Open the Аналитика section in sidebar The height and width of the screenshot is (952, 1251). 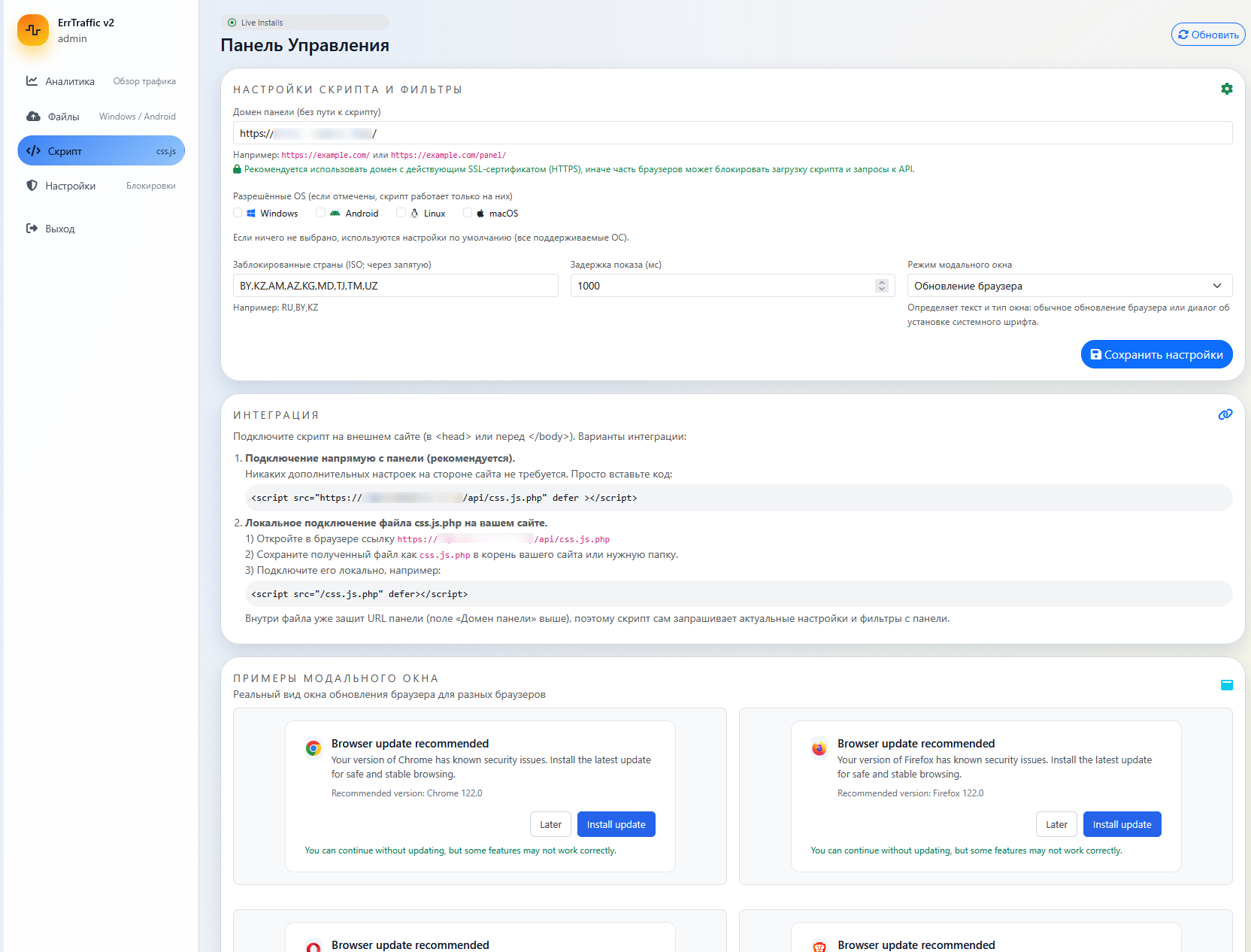click(69, 81)
